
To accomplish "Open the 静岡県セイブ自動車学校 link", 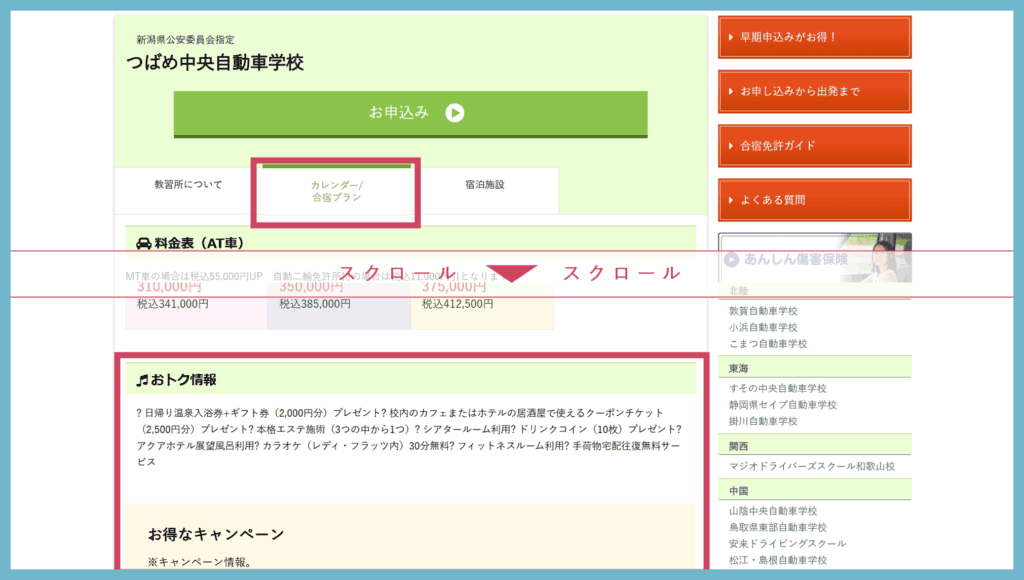I will [782, 404].
